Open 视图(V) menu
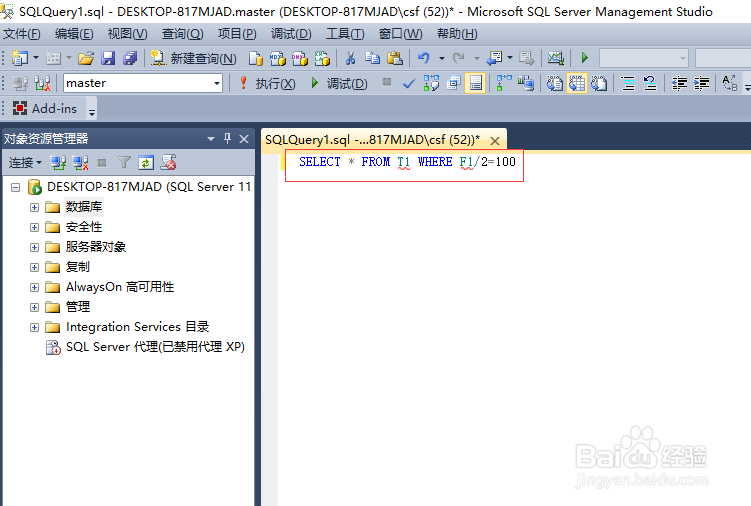This screenshot has width=751, height=506. (127, 34)
